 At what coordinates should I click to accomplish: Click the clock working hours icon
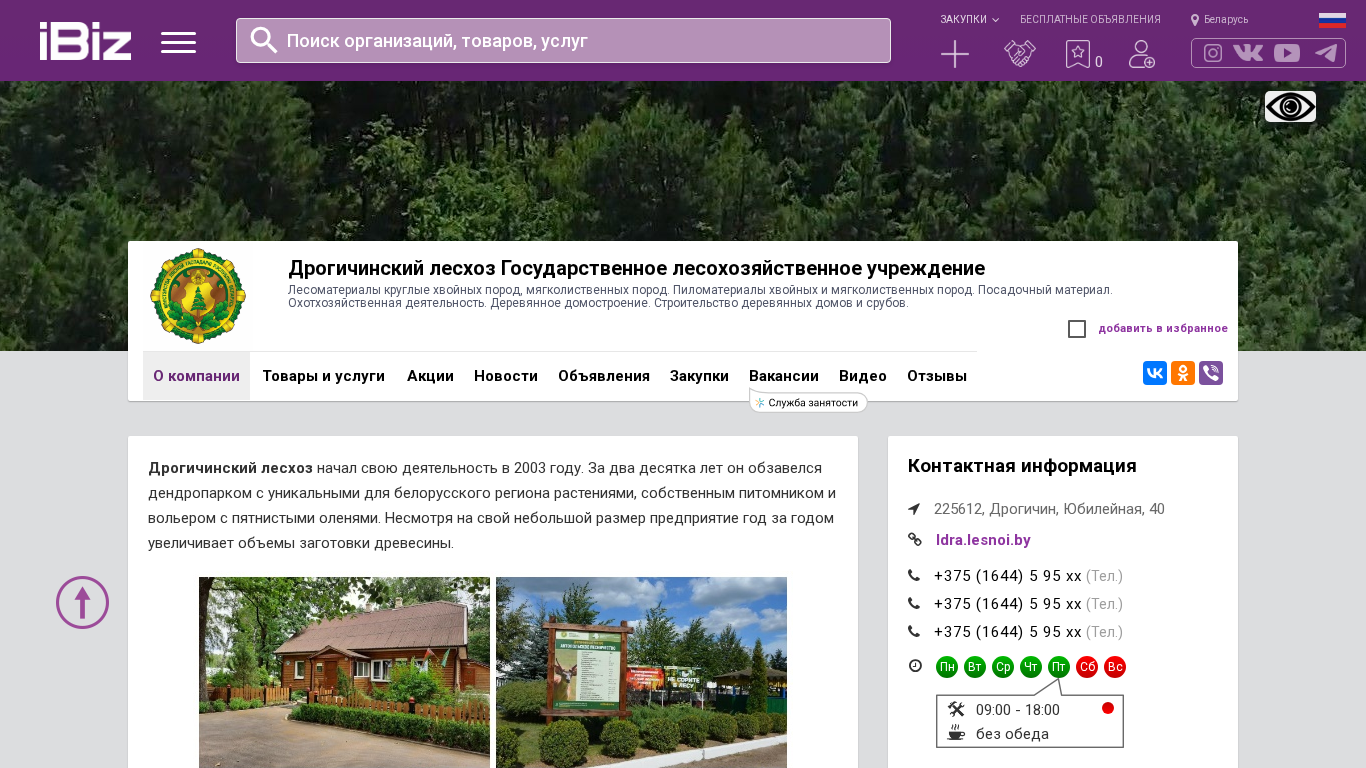tap(915, 666)
